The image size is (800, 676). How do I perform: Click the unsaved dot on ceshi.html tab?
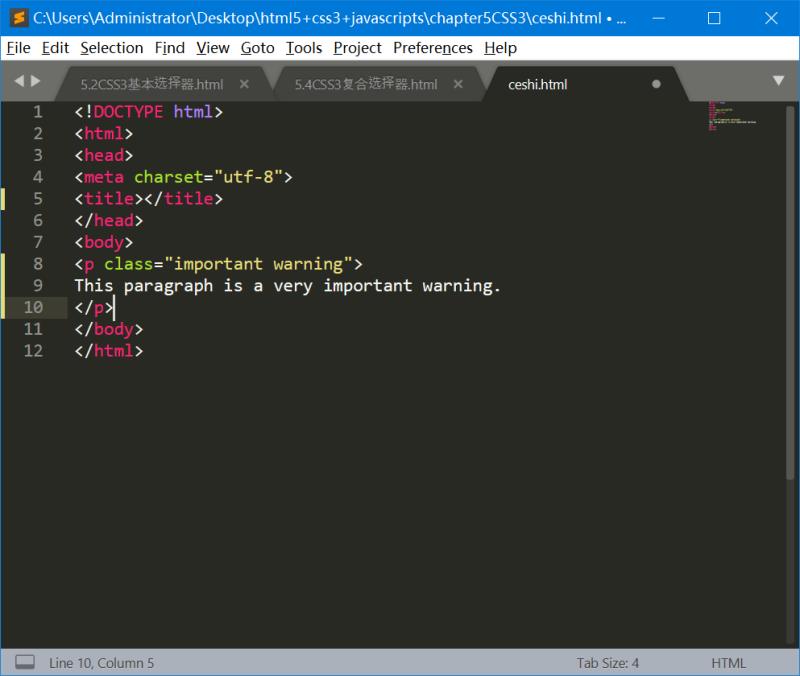click(656, 84)
